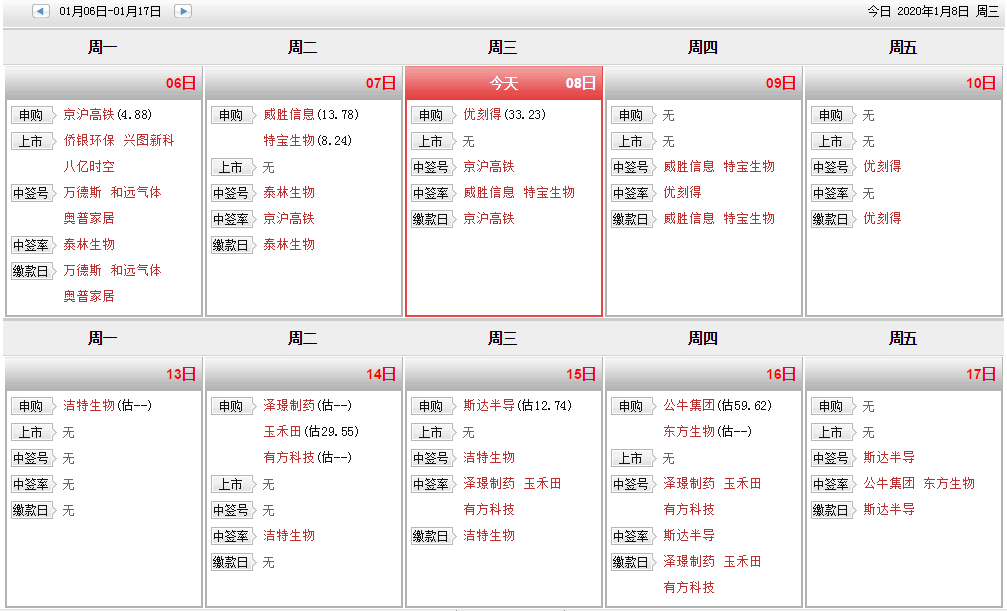
Task: Open 威胜信息 subscription on 07日
Action: pos(289,114)
